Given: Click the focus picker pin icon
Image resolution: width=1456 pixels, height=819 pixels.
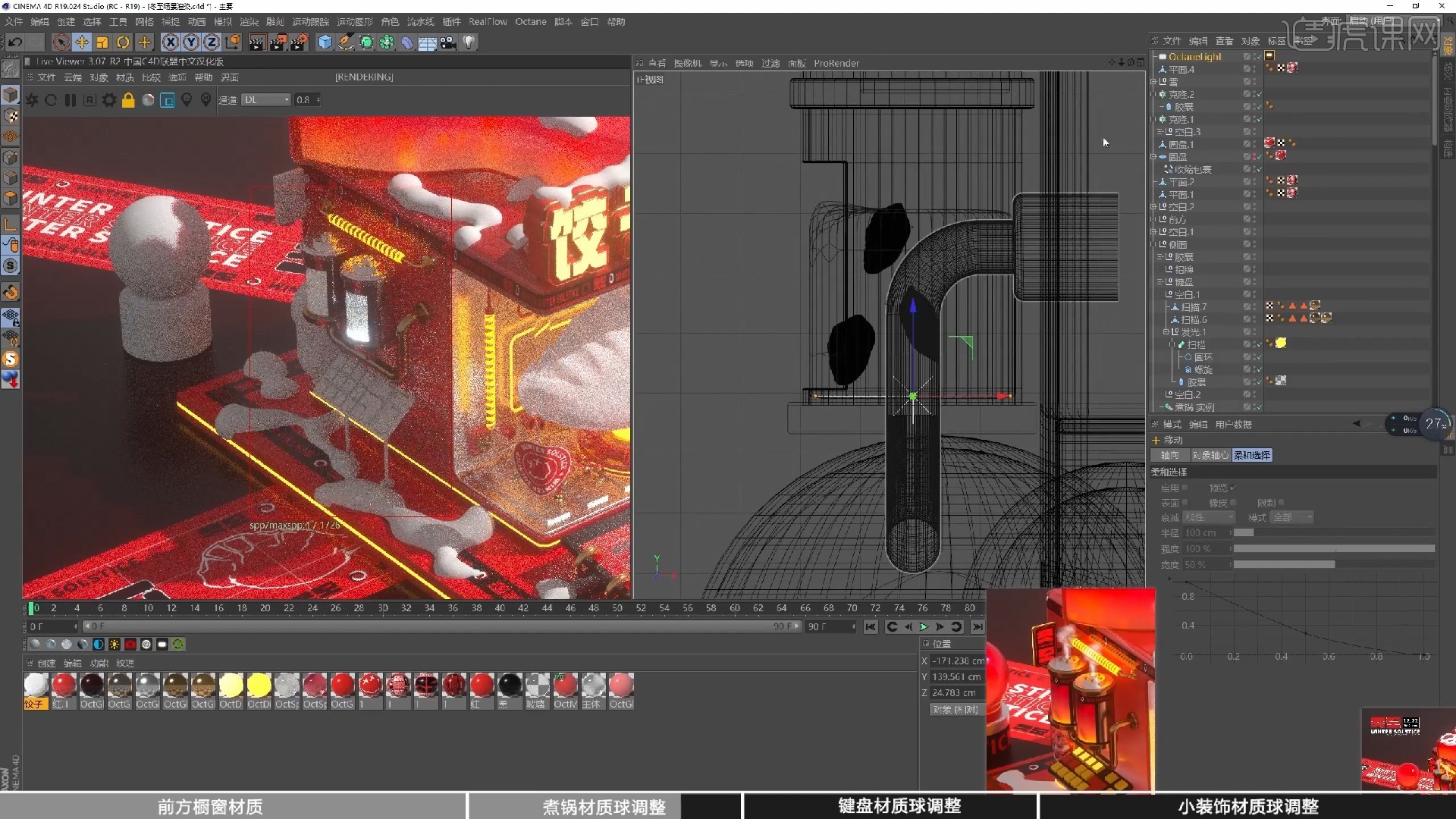Looking at the screenshot, I should pyautogui.click(x=187, y=100).
